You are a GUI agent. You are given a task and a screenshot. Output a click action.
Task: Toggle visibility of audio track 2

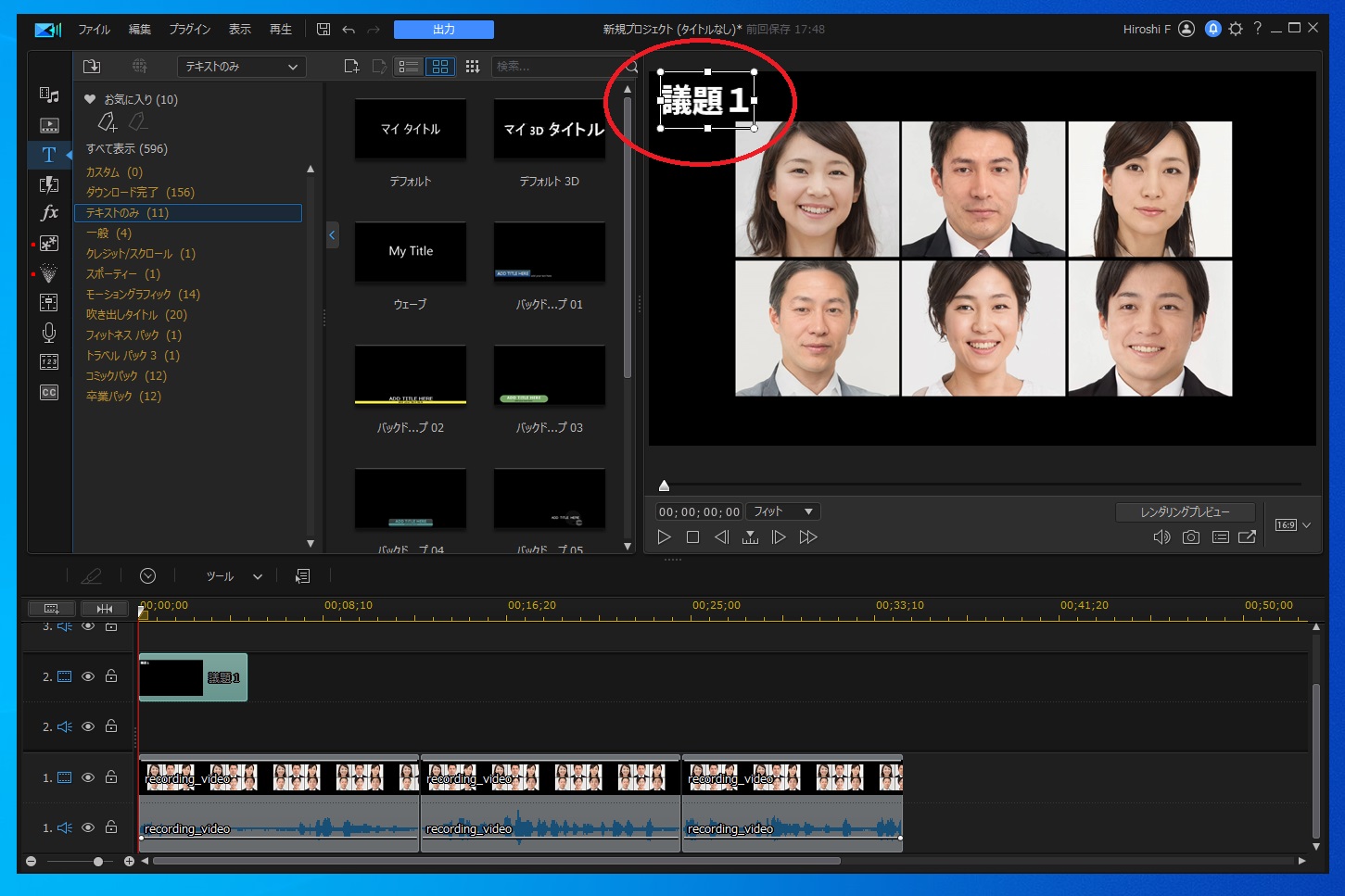click(88, 727)
